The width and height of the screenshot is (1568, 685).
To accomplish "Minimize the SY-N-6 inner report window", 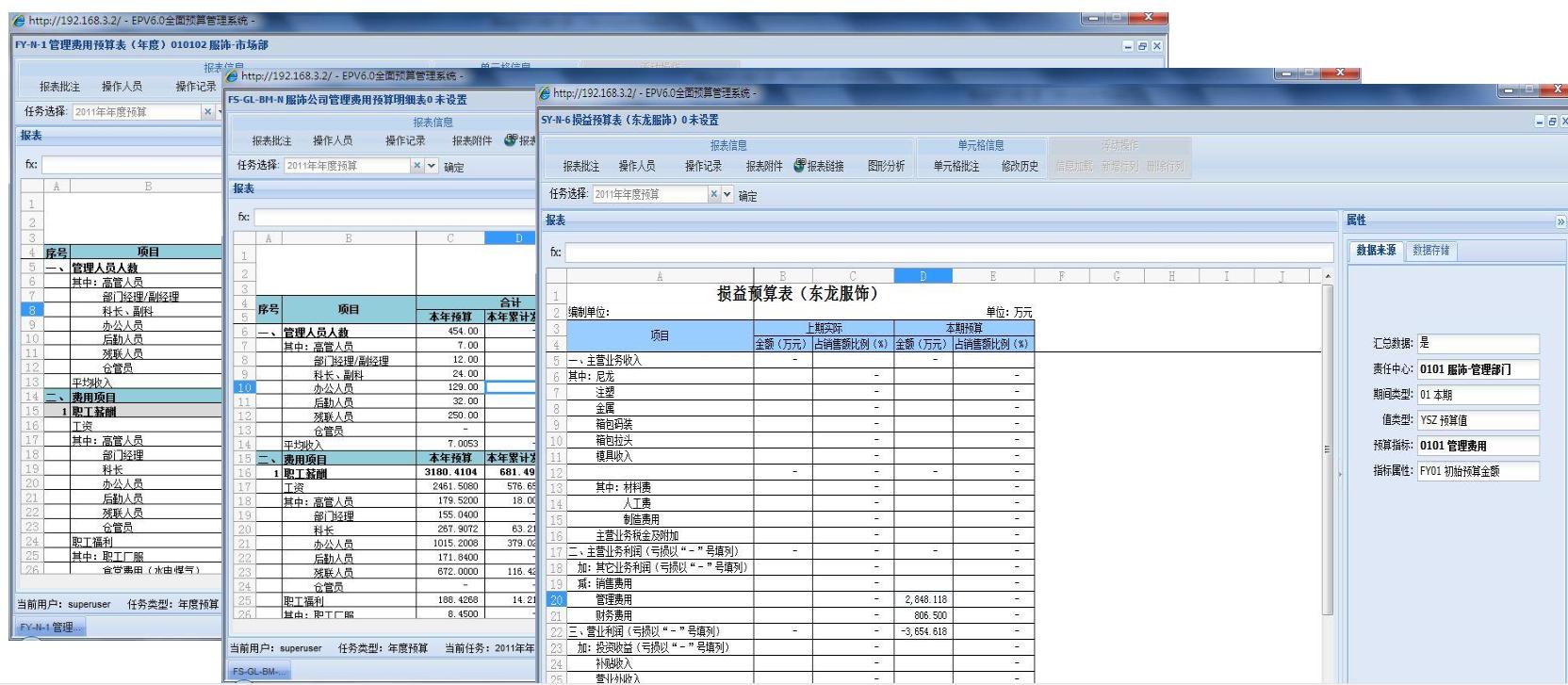I will (1542, 121).
